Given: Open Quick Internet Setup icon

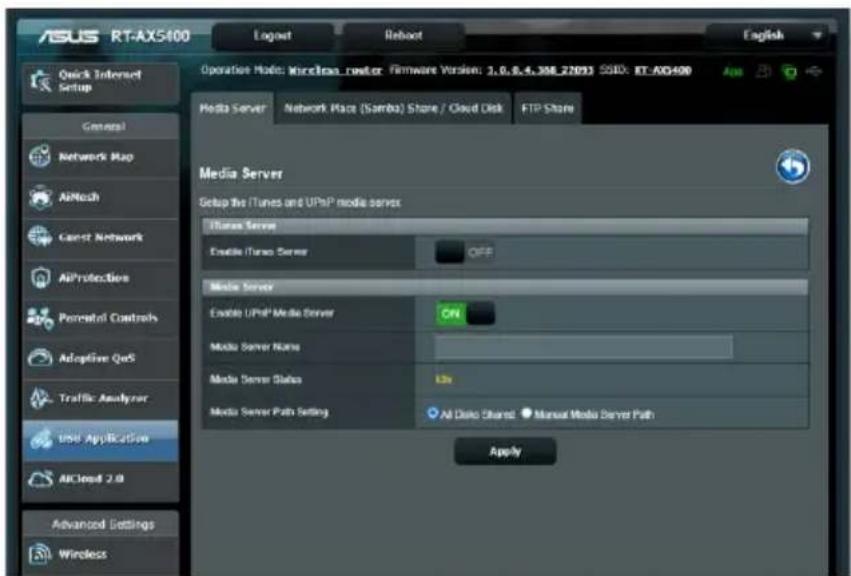Looking at the screenshot, I should (x=40, y=81).
